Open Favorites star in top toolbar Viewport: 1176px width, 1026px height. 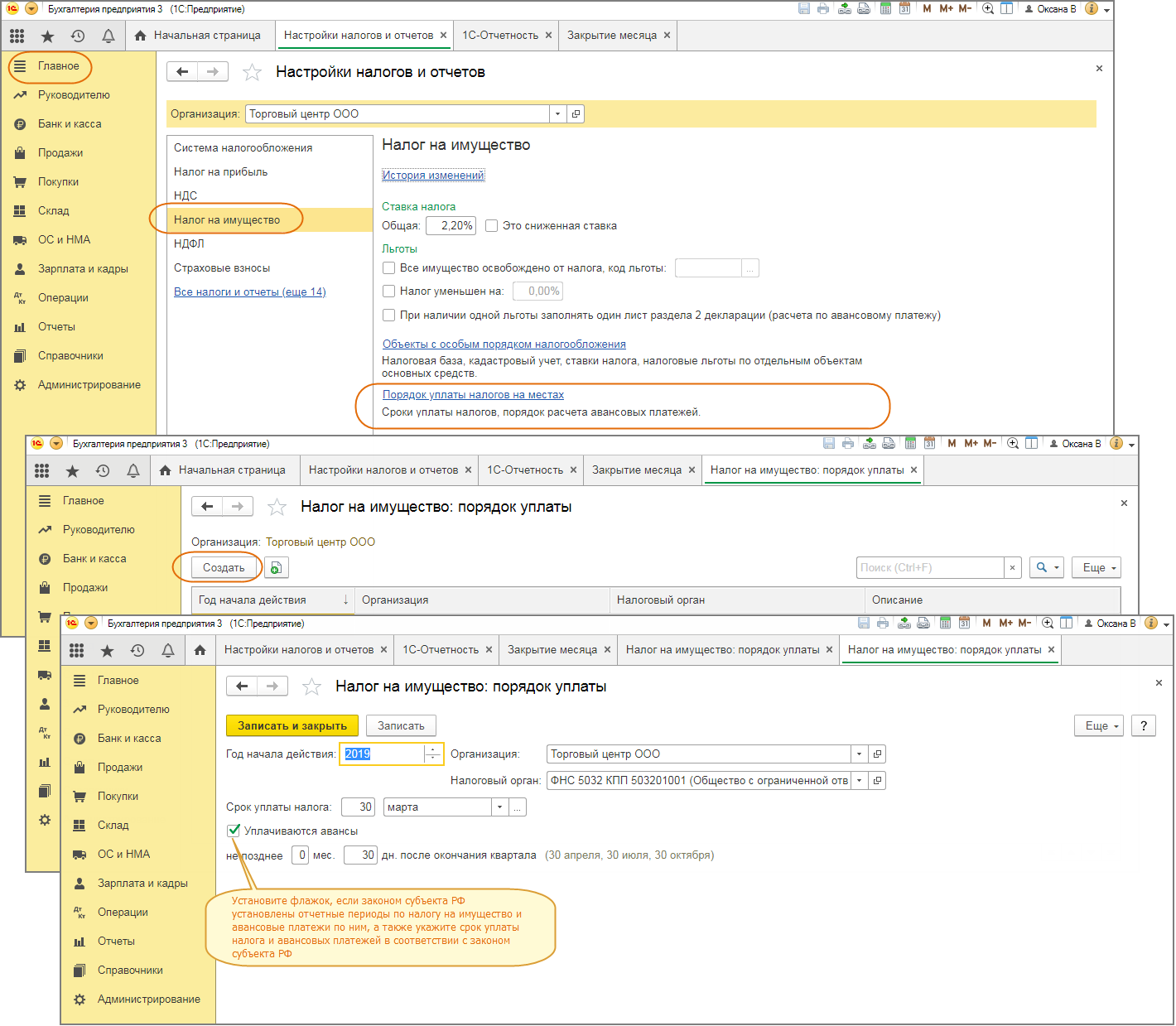(x=107, y=650)
